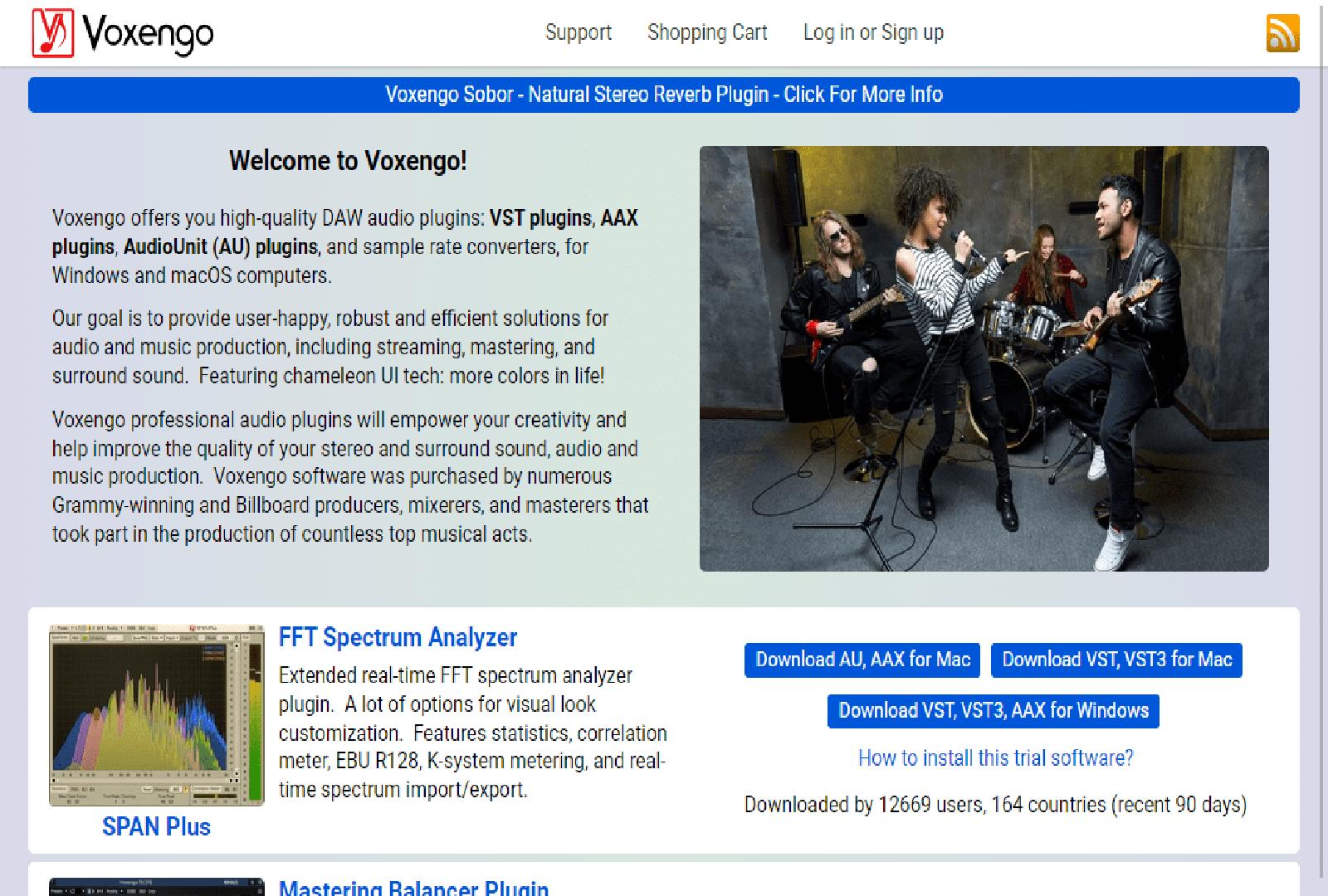1328x896 pixels.
Task: Click the "AudioUnit (AU) plugins" text
Action: pyautogui.click(x=221, y=247)
